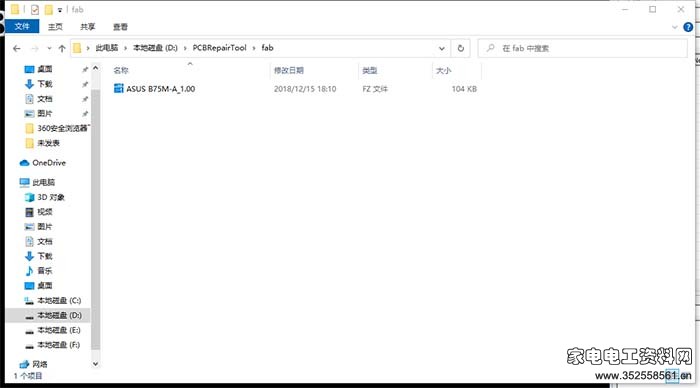Select 本地磁盘 (C:) in navigation pane

pyautogui.click(x=59, y=300)
